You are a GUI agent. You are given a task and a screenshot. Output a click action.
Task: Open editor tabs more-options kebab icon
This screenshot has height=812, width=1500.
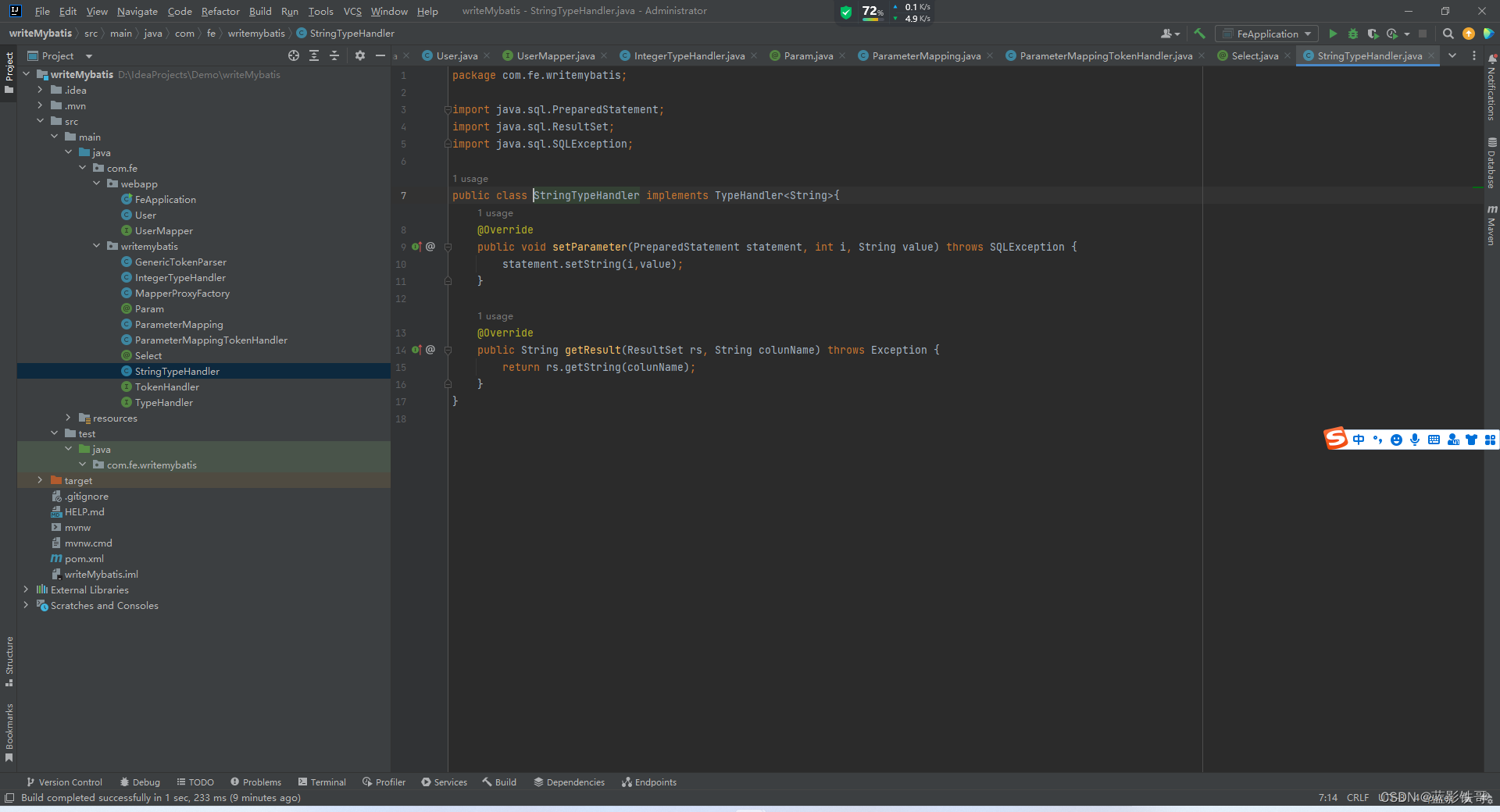(x=1474, y=55)
